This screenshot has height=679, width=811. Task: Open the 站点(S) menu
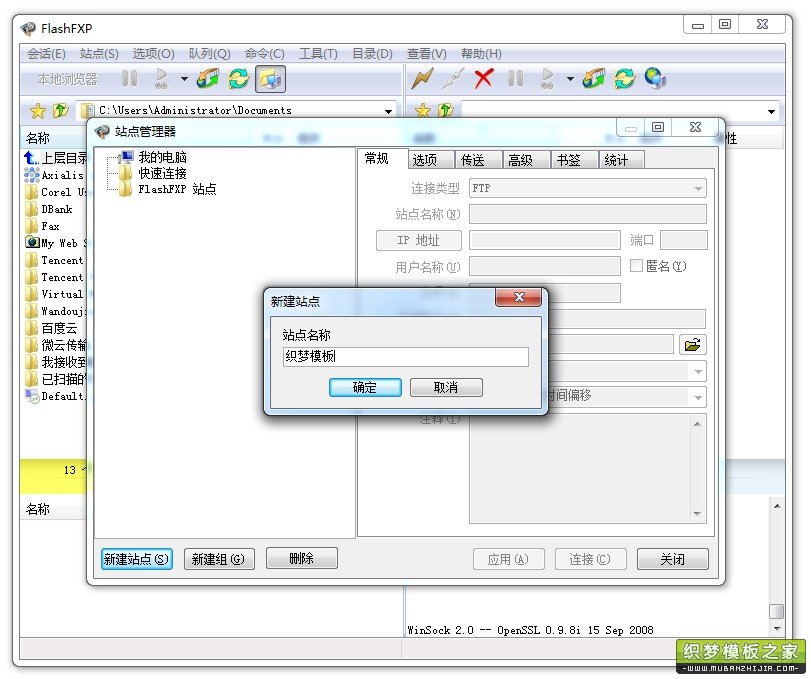click(98, 54)
